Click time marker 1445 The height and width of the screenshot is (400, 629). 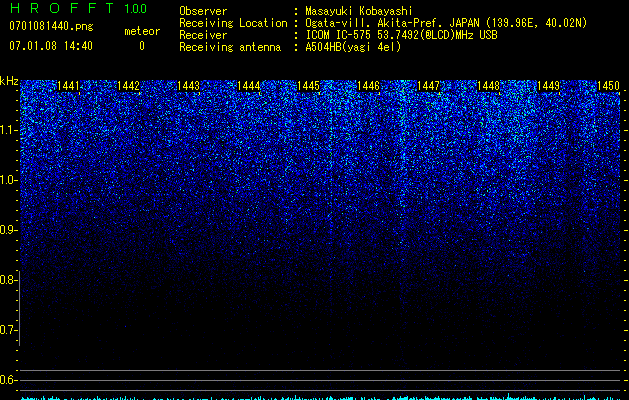coord(308,86)
